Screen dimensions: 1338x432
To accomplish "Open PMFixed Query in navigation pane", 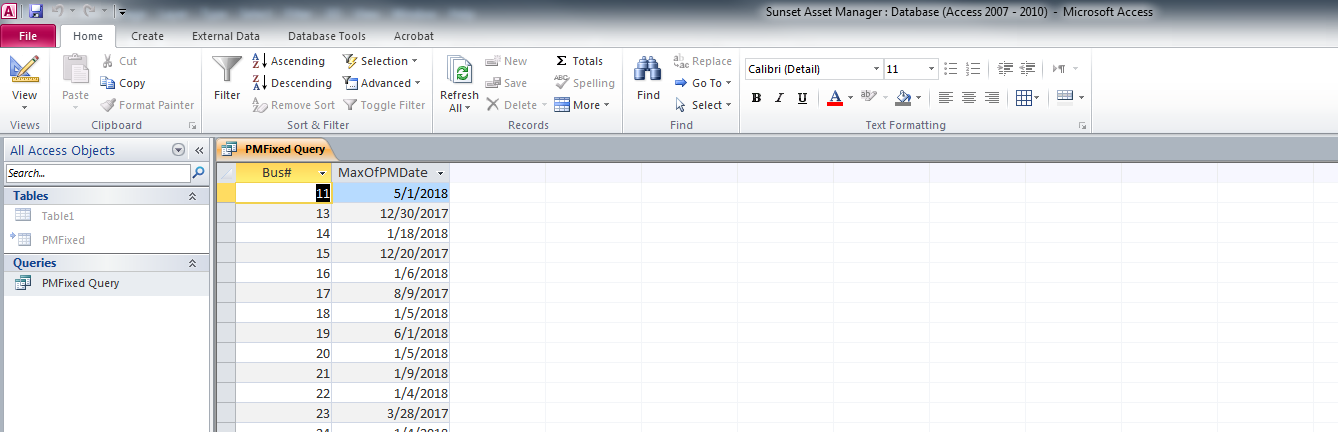I will coord(80,283).
